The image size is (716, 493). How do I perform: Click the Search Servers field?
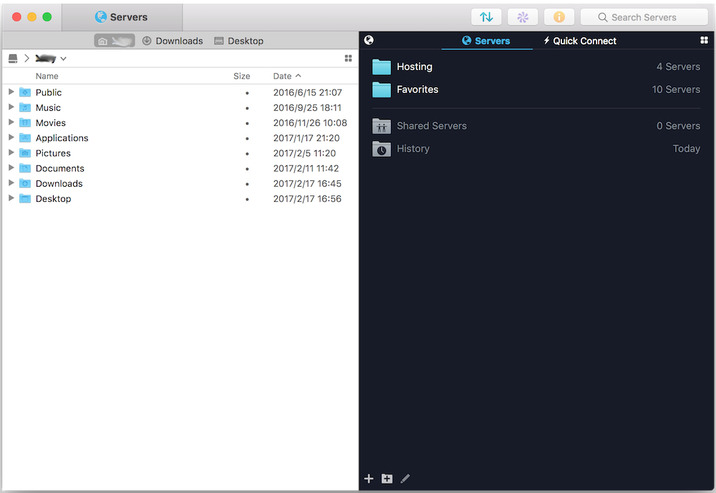pos(643,17)
